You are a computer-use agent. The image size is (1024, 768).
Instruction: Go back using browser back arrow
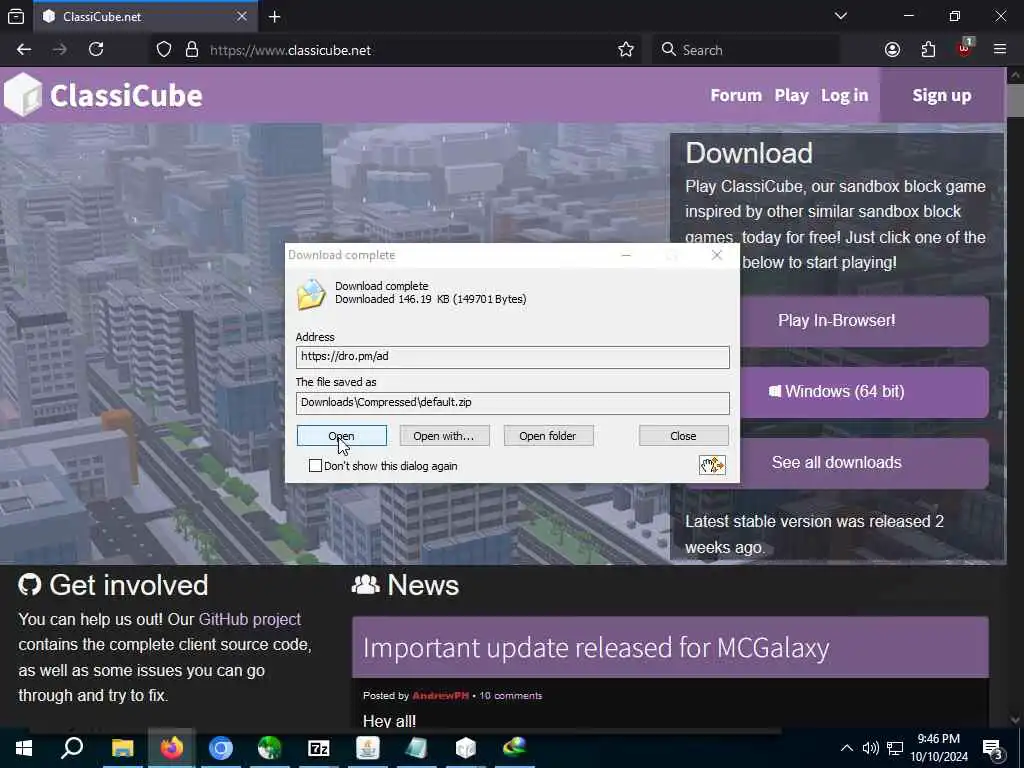click(x=24, y=50)
